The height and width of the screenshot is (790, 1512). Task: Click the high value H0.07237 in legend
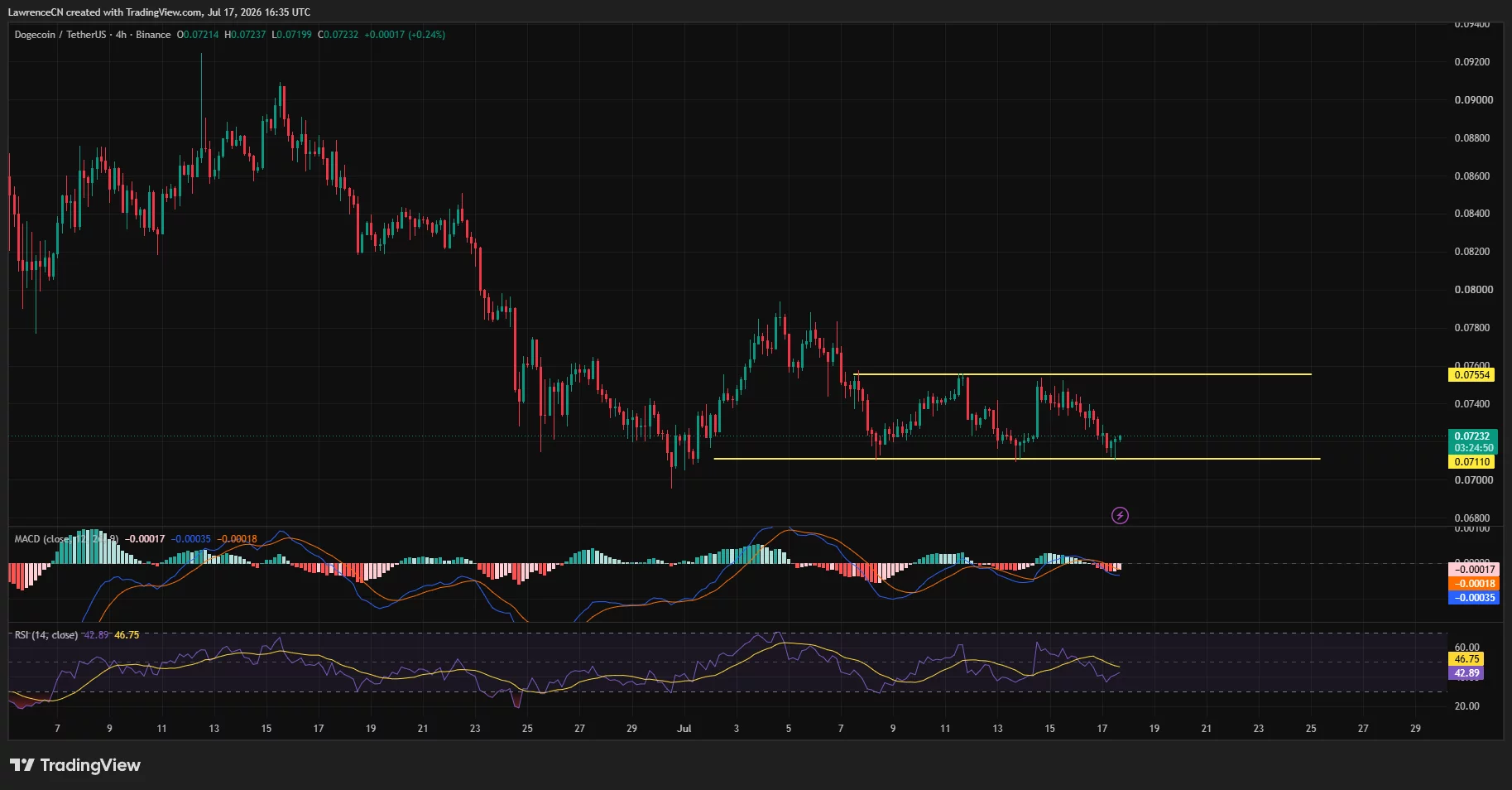pyautogui.click(x=246, y=35)
